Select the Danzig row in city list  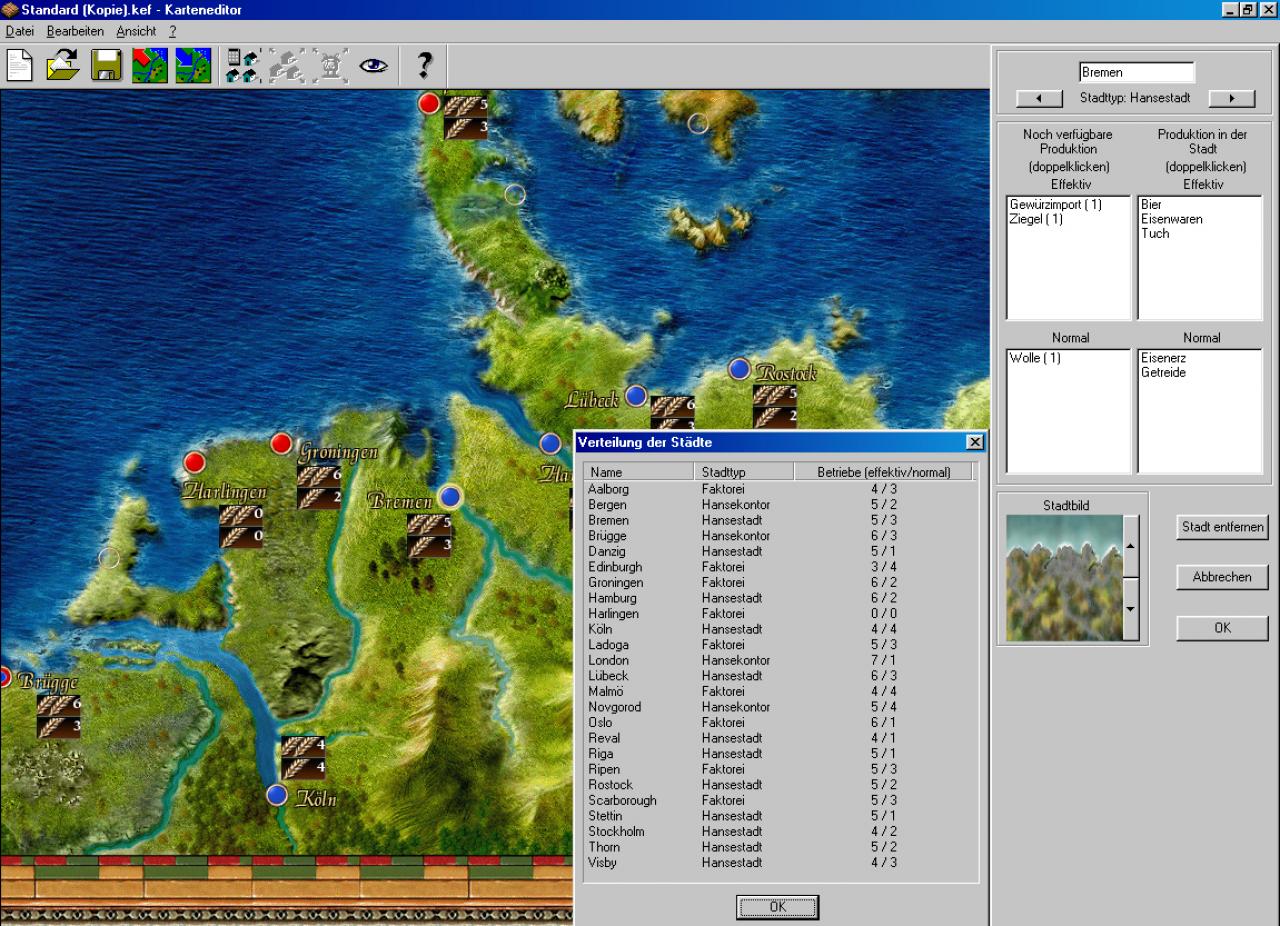coord(779,551)
